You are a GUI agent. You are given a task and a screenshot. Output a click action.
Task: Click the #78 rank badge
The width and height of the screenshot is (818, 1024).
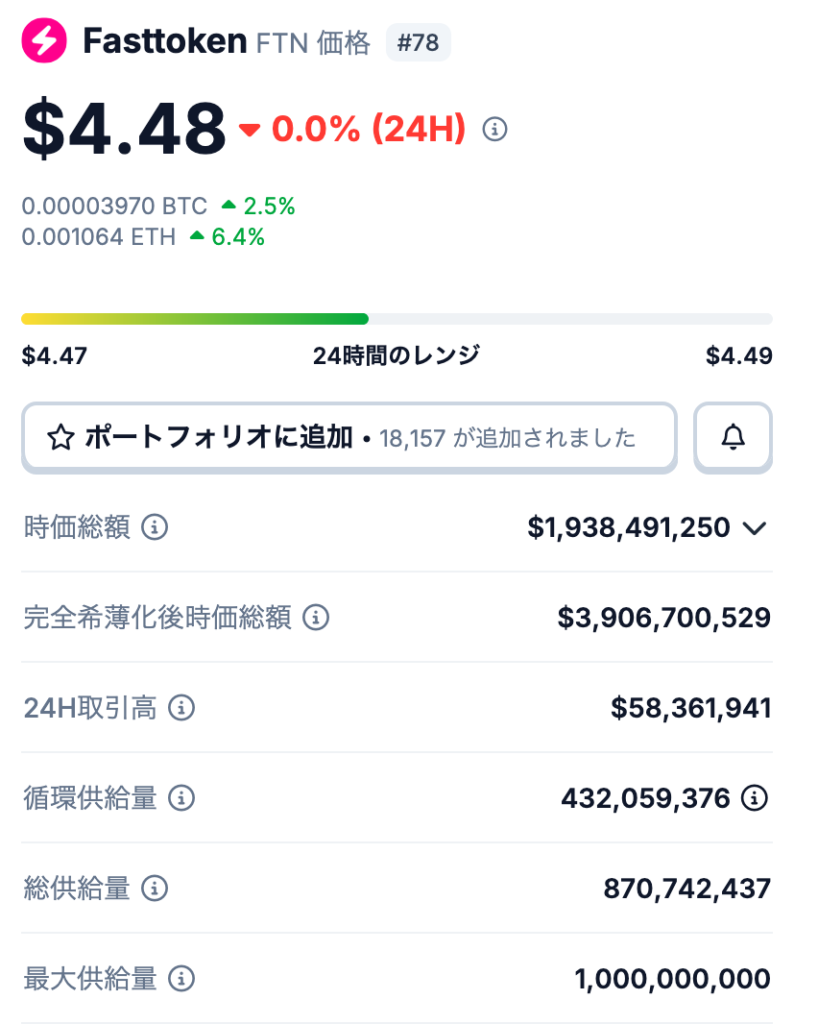pos(418,43)
